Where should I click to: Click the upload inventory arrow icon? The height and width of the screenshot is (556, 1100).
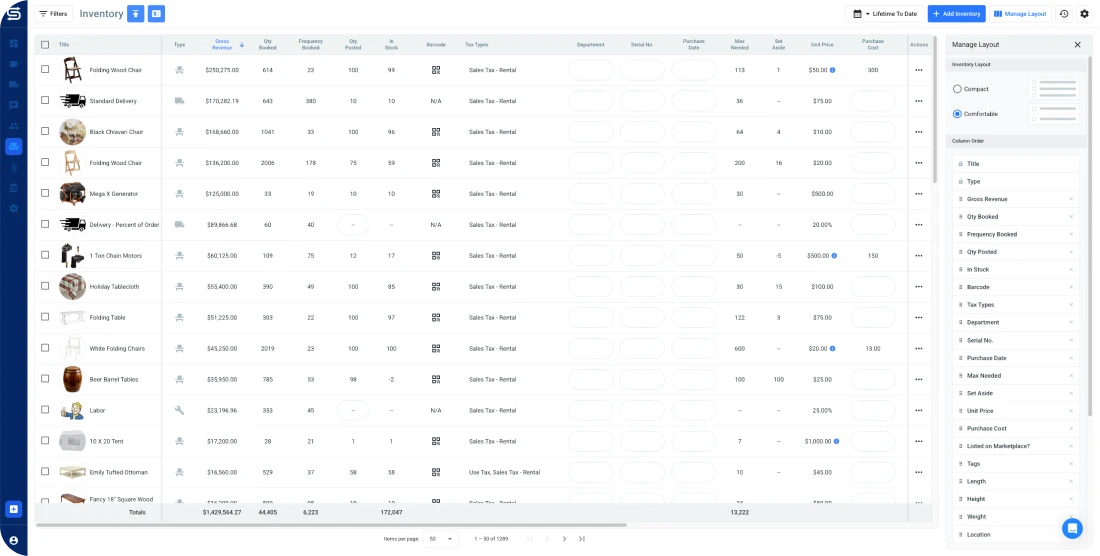(x=136, y=14)
